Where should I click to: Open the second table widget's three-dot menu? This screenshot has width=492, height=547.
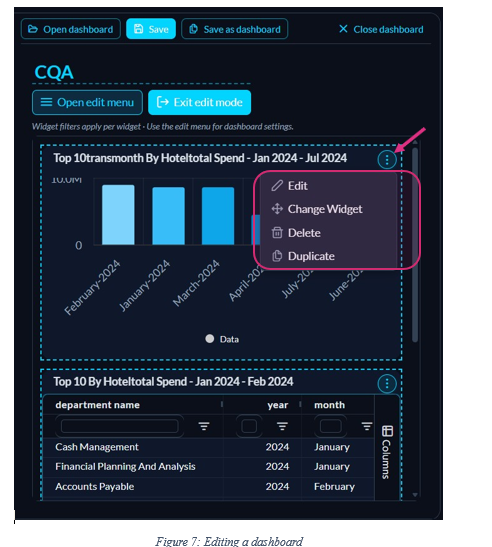pos(387,384)
